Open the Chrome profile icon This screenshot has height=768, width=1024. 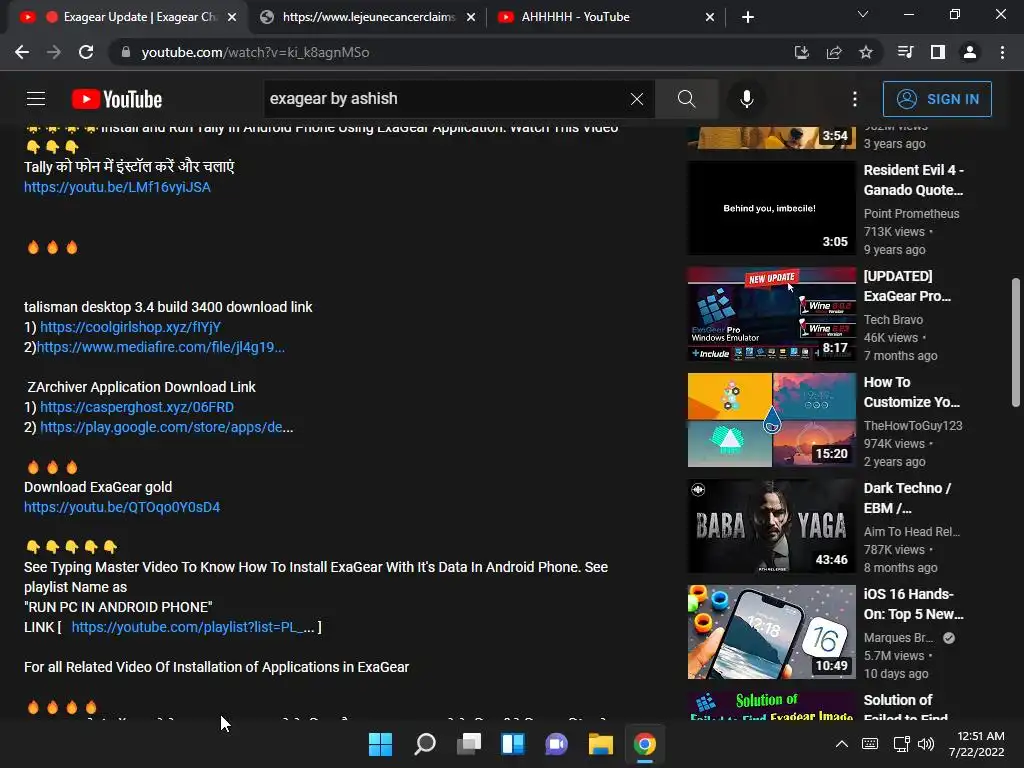click(x=970, y=52)
